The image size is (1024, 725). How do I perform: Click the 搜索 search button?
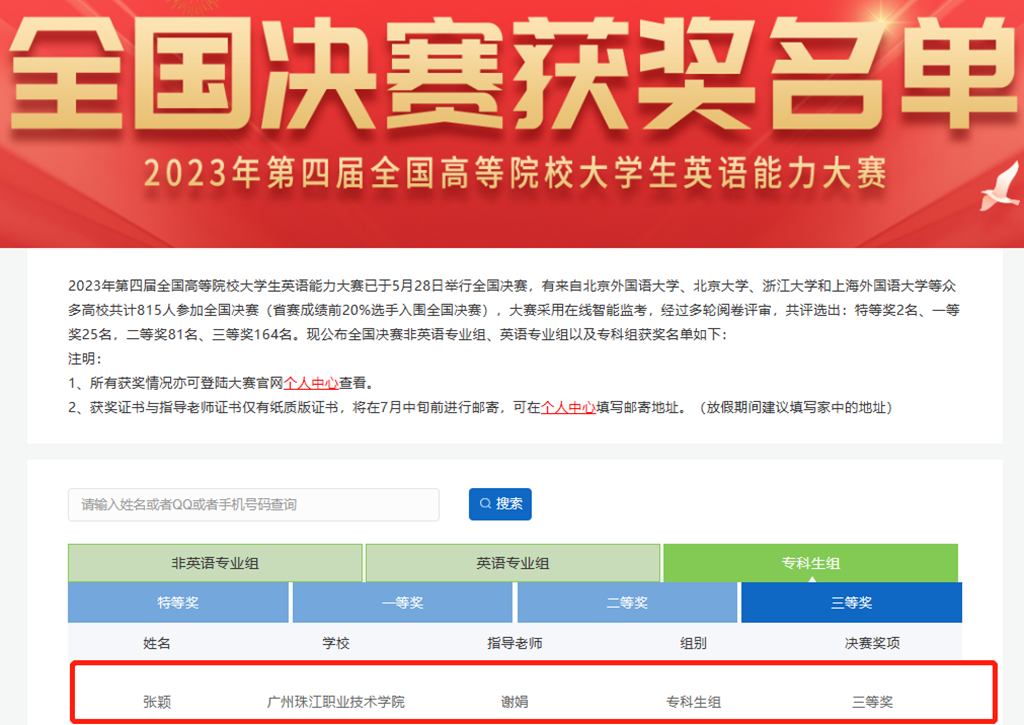tap(500, 504)
